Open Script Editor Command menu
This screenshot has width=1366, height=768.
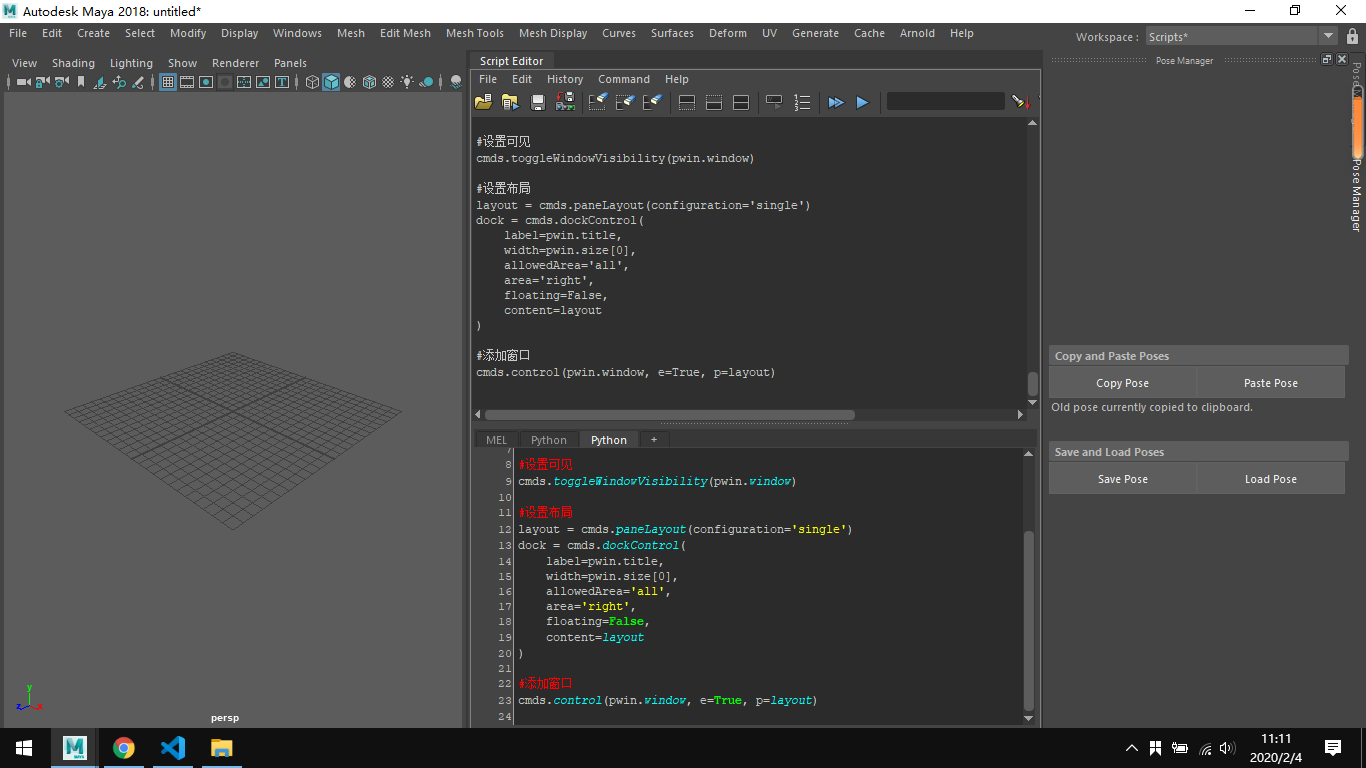[x=624, y=79]
